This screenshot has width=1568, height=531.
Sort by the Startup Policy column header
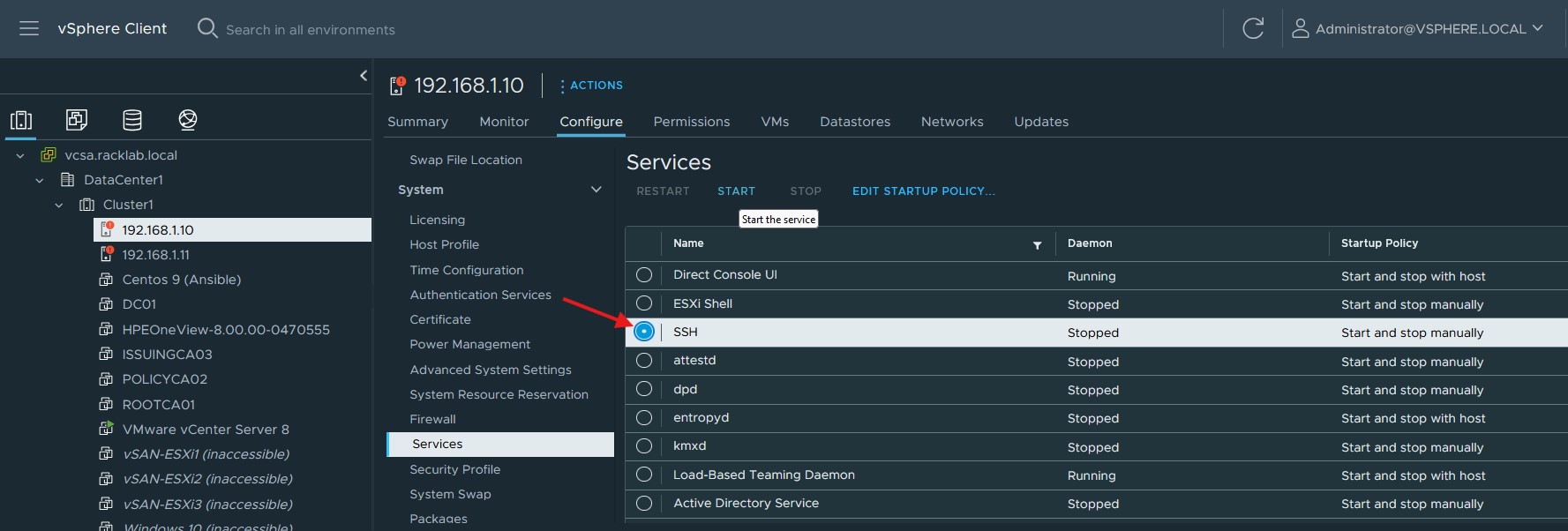(x=1379, y=243)
